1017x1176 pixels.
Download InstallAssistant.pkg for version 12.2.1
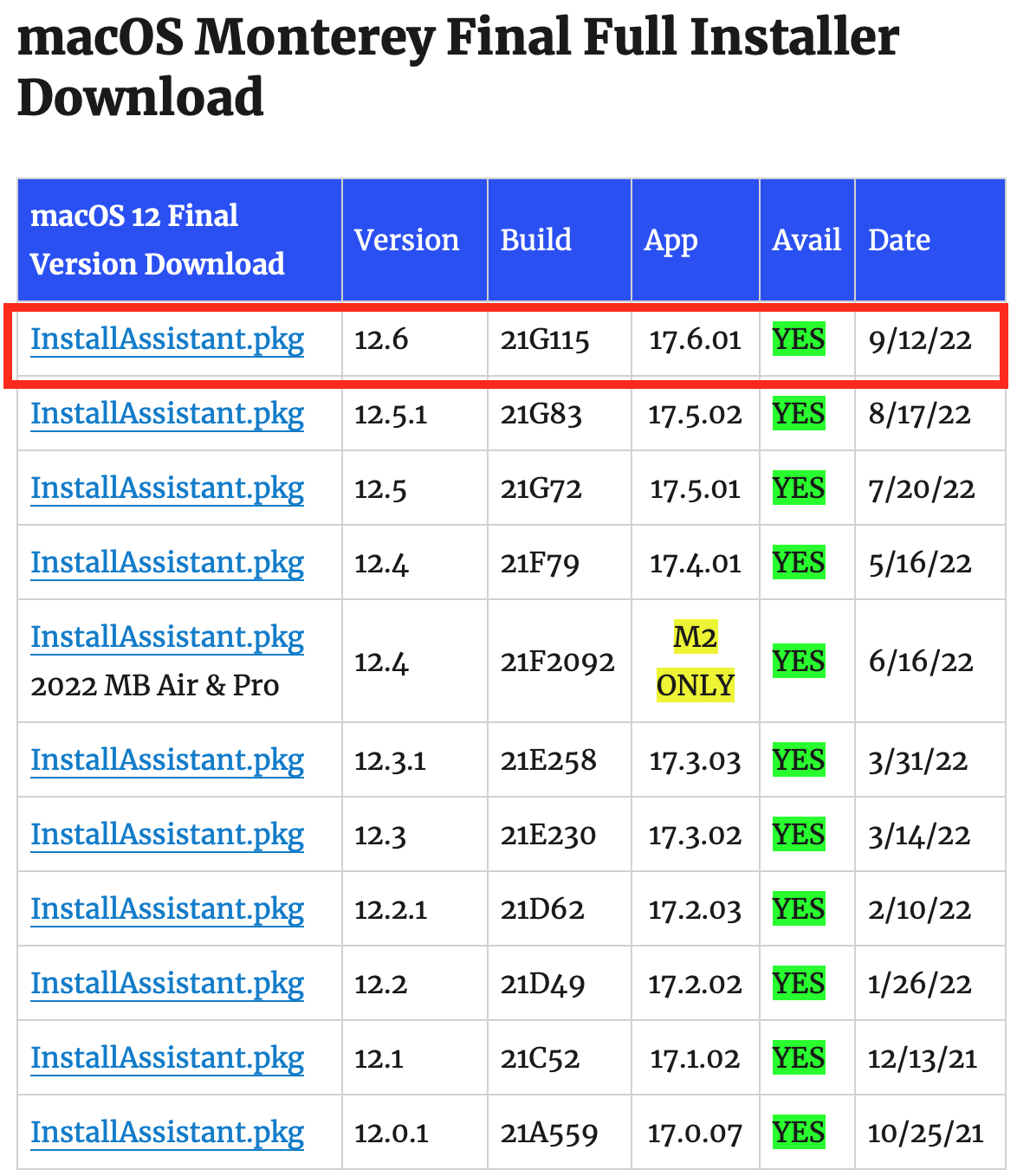167,909
